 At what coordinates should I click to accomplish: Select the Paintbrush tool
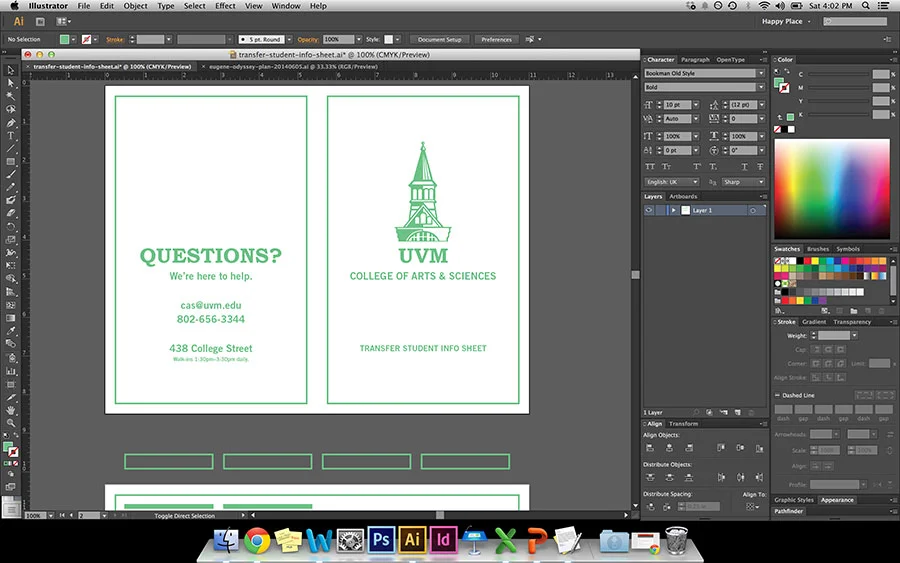point(10,174)
